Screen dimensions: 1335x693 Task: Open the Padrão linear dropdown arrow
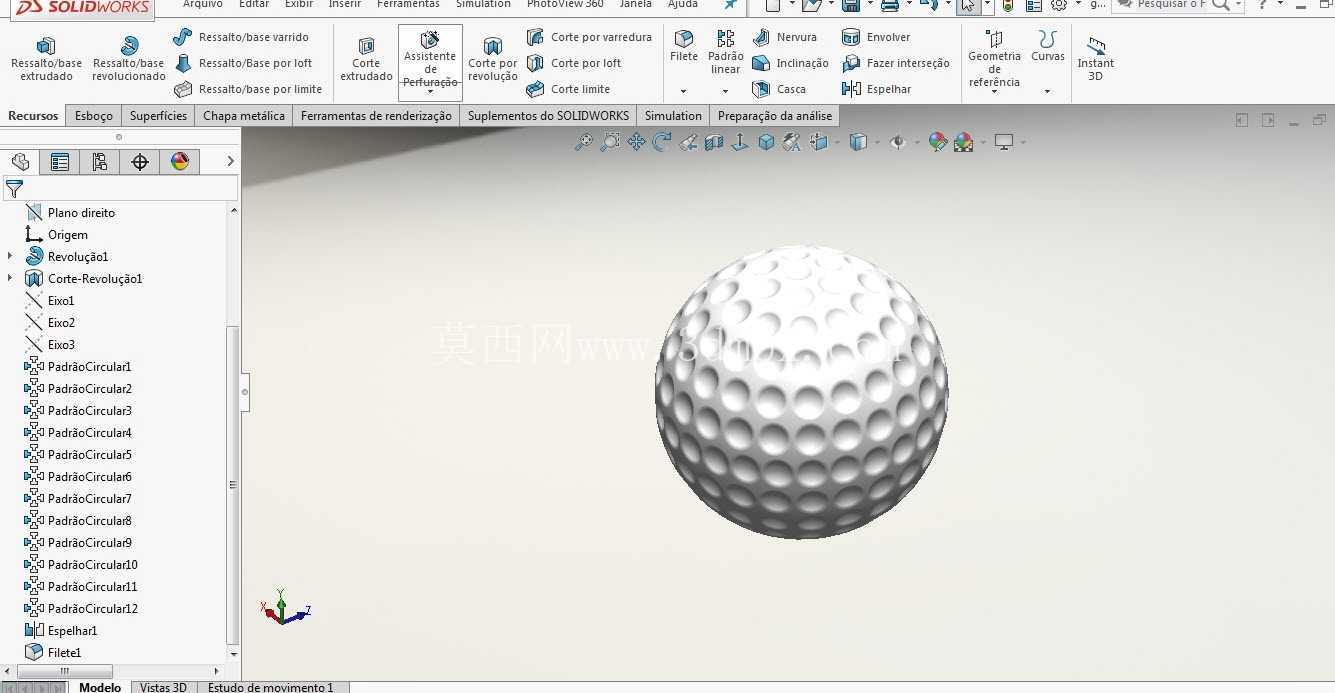[725, 92]
